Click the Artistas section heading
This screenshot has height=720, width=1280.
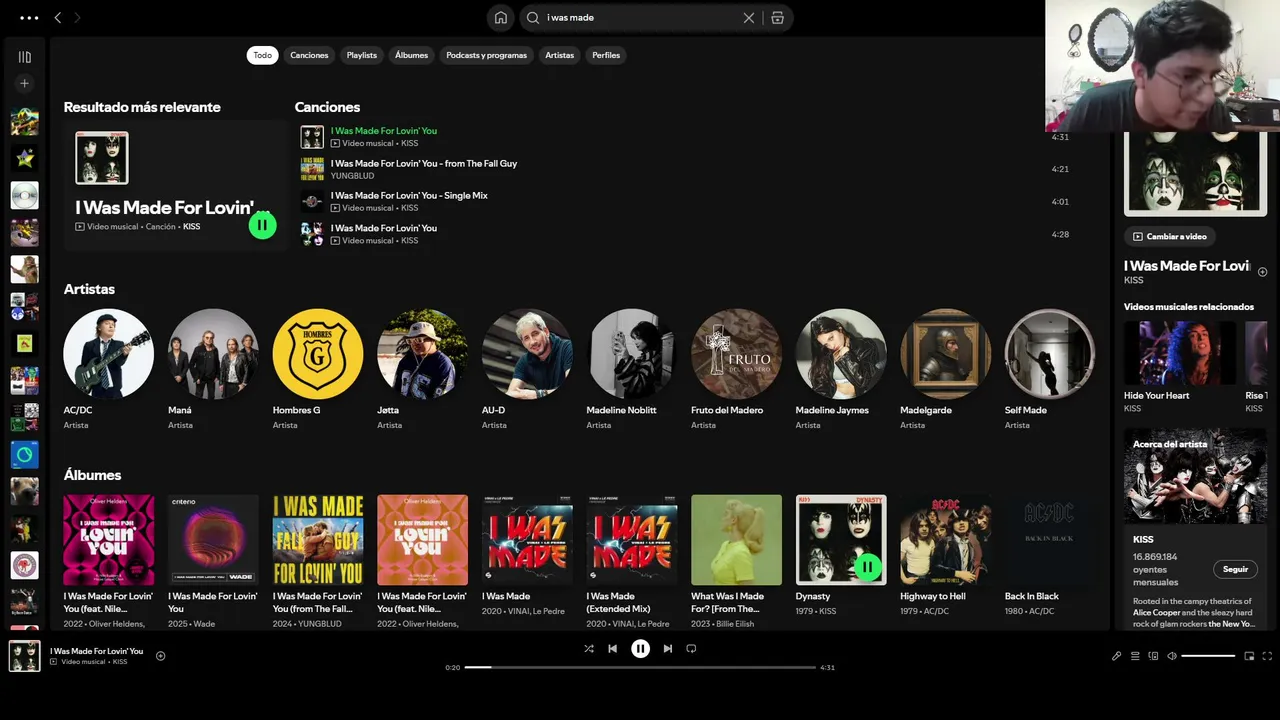[x=89, y=289]
